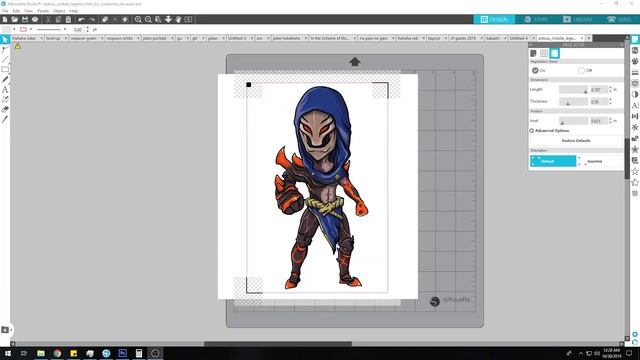Image resolution: width=640 pixels, height=360 pixels.
Task: Expand the library folder flyout arrow
Action: pos(11,330)
